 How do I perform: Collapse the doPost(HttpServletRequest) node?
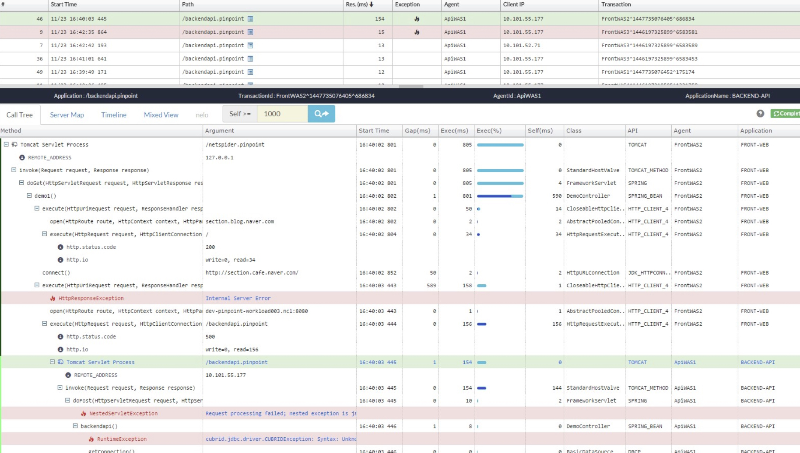pos(67,400)
